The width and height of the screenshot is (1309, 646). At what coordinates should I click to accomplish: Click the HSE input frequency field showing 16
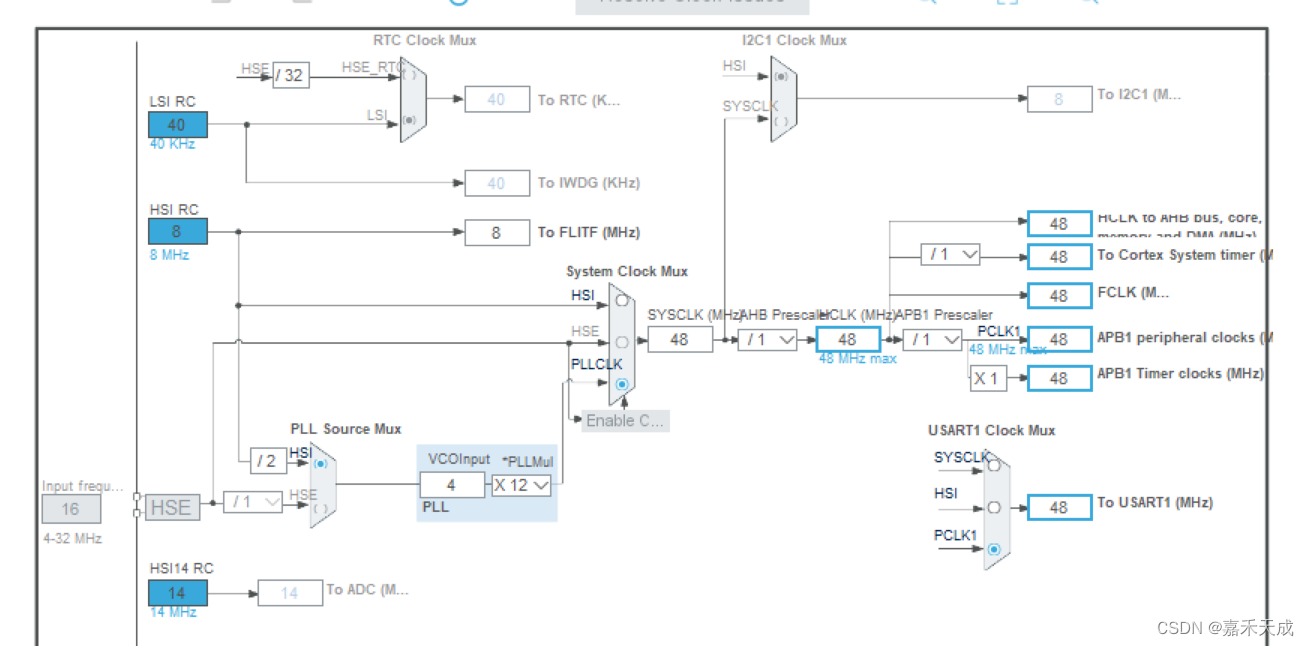point(70,509)
